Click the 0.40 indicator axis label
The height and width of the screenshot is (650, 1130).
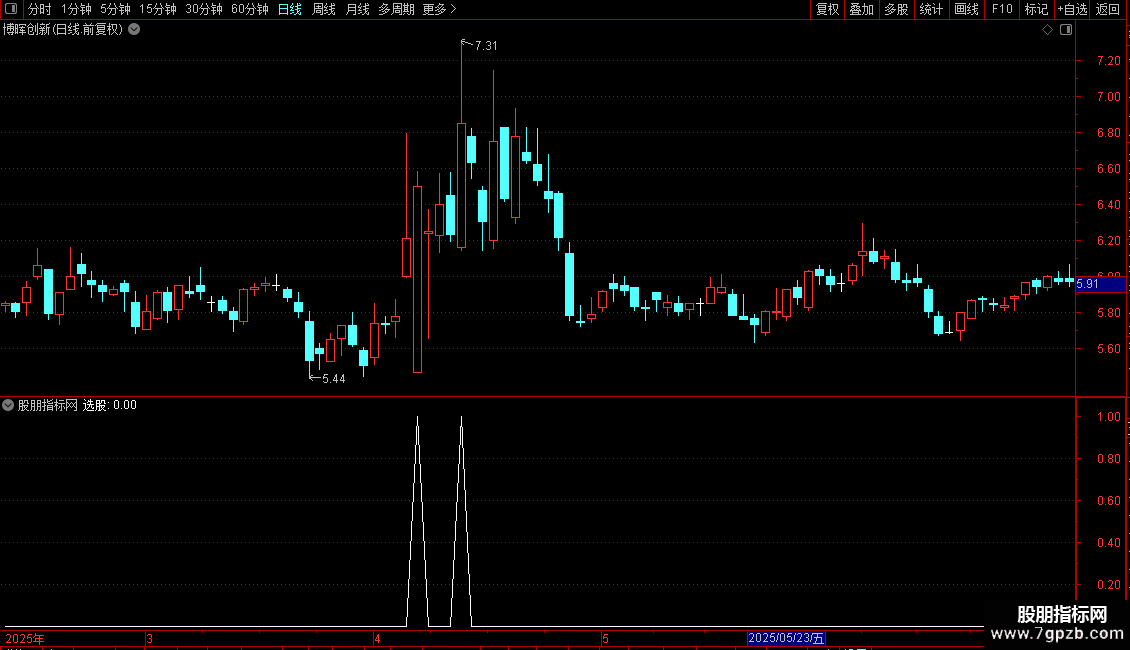point(1108,543)
